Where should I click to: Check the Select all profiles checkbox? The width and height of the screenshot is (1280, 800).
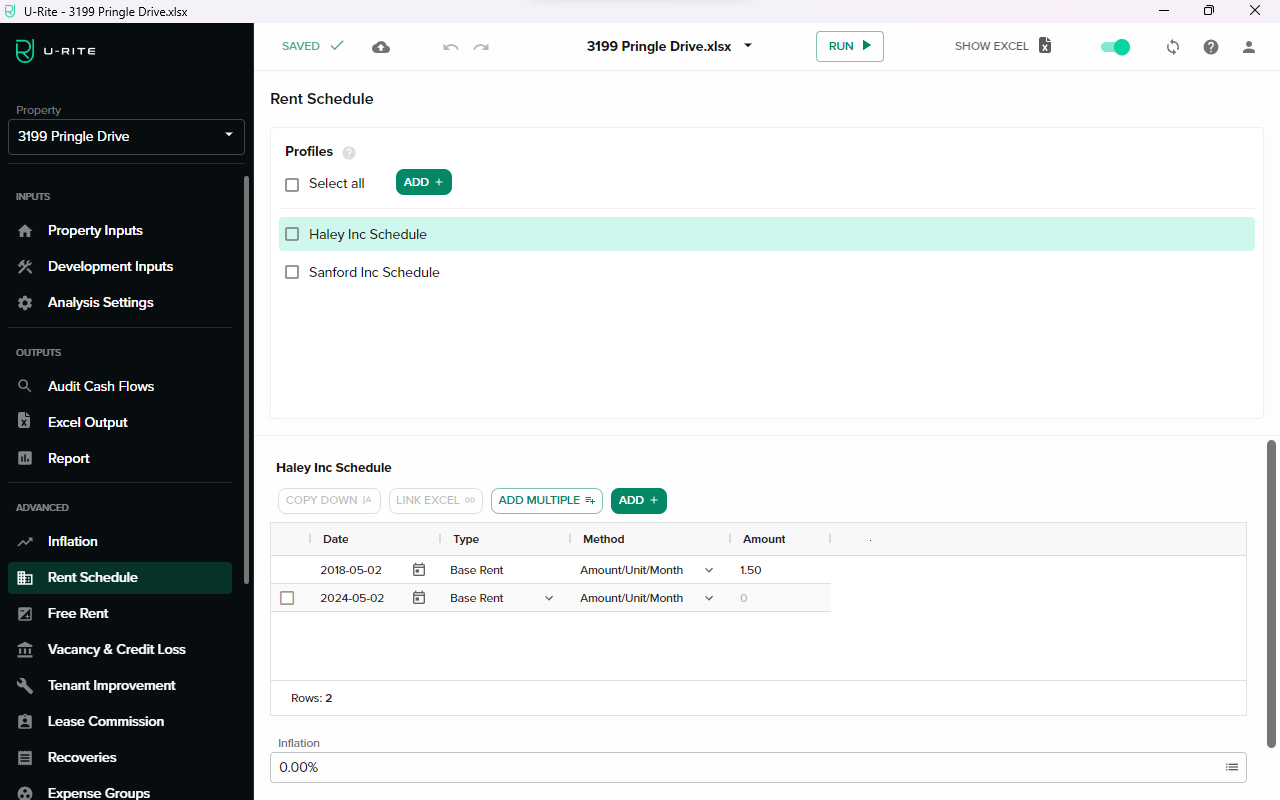pyautogui.click(x=291, y=184)
